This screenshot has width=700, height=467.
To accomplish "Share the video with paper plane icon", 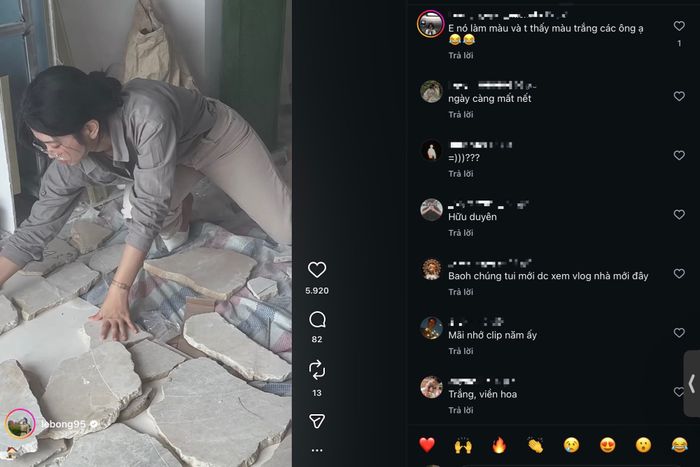I will tap(317, 421).
